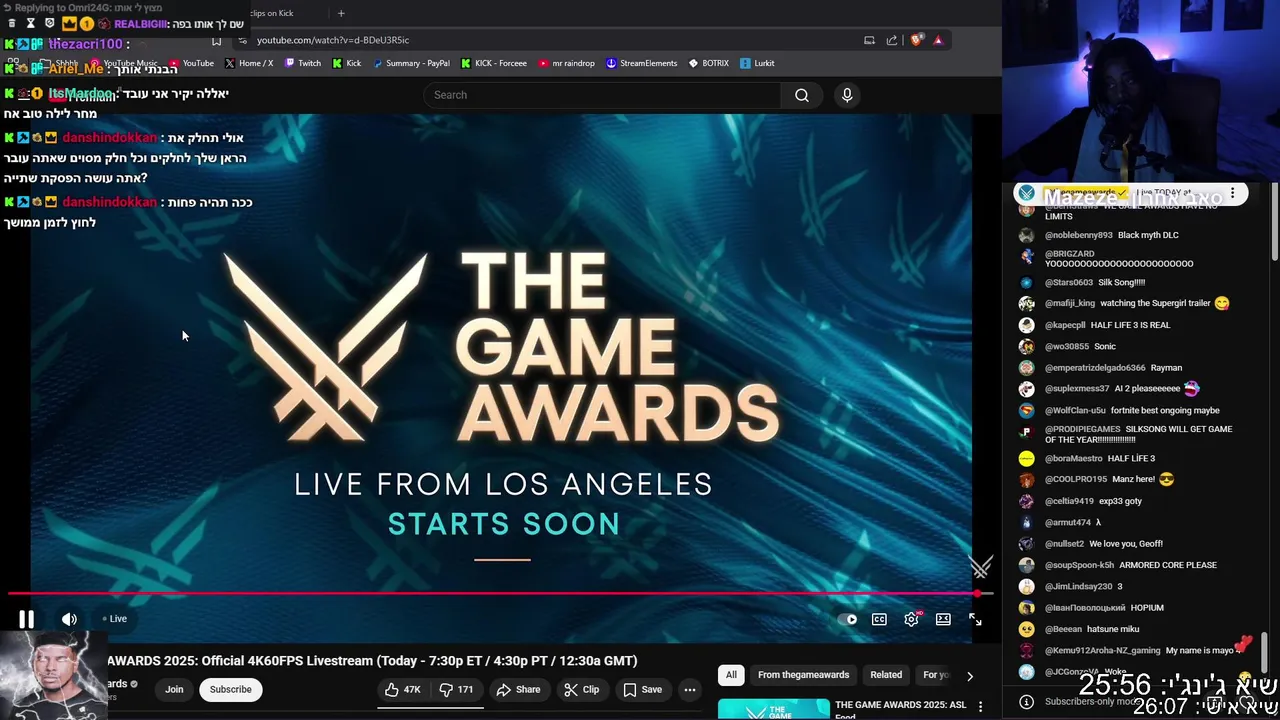Screen dimensions: 1280x720
Task: Click the Brave rewards triangle icon
Action: coord(938,40)
